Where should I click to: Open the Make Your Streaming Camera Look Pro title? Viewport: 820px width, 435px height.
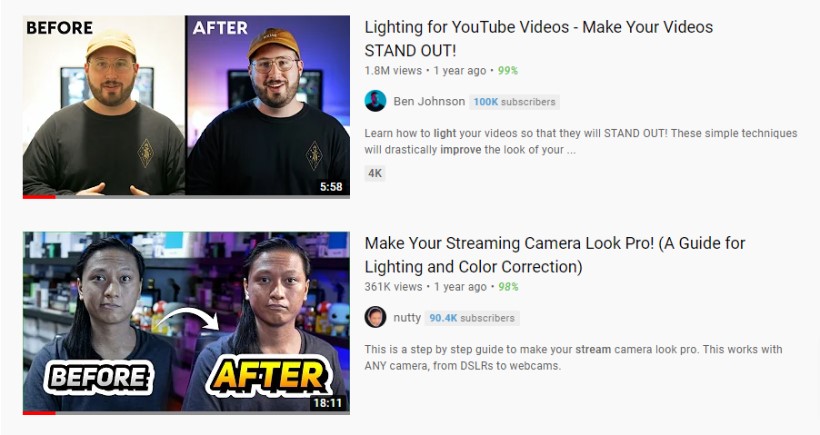[555, 255]
